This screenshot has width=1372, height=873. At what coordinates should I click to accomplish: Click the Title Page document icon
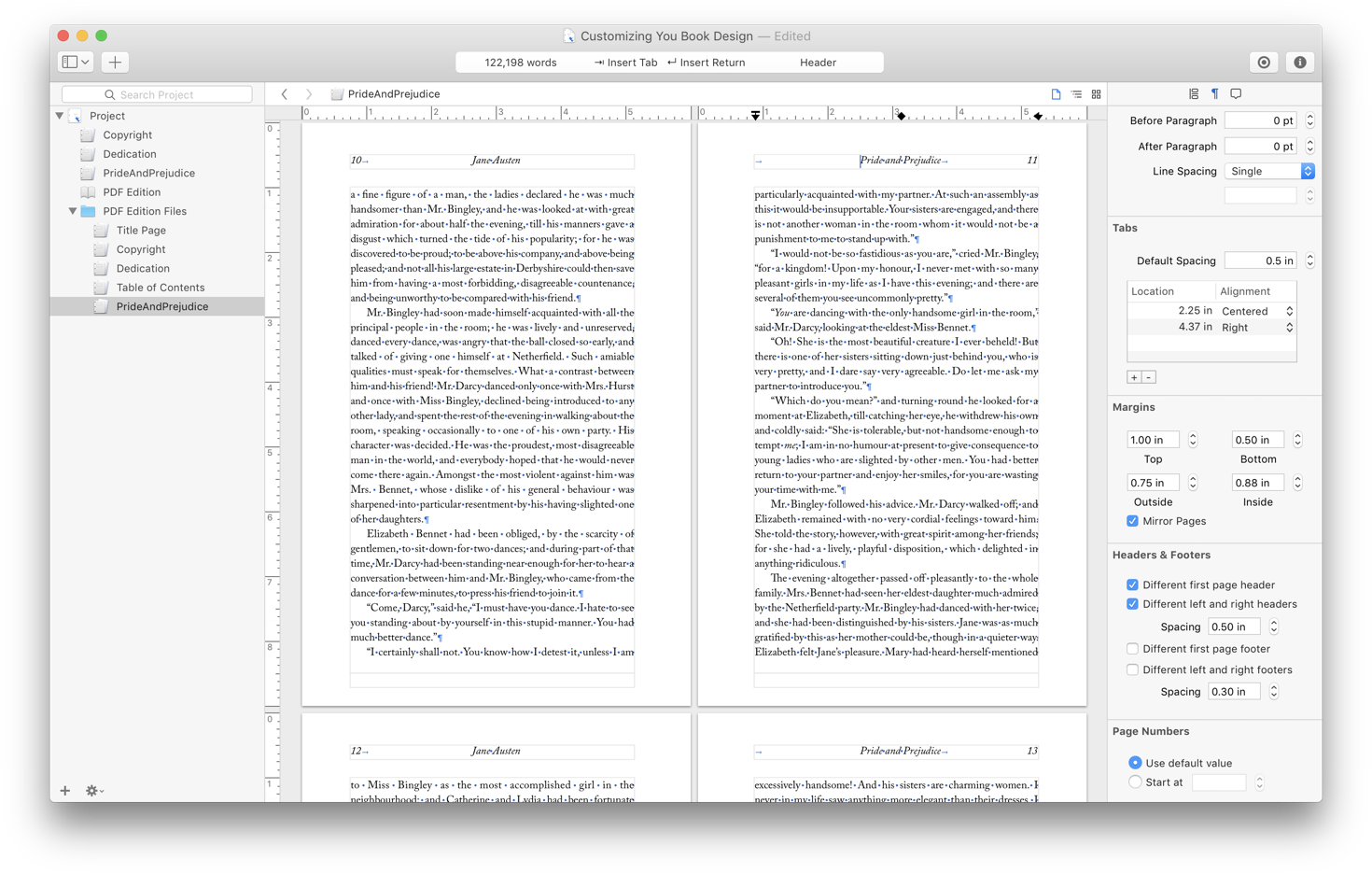tap(101, 230)
